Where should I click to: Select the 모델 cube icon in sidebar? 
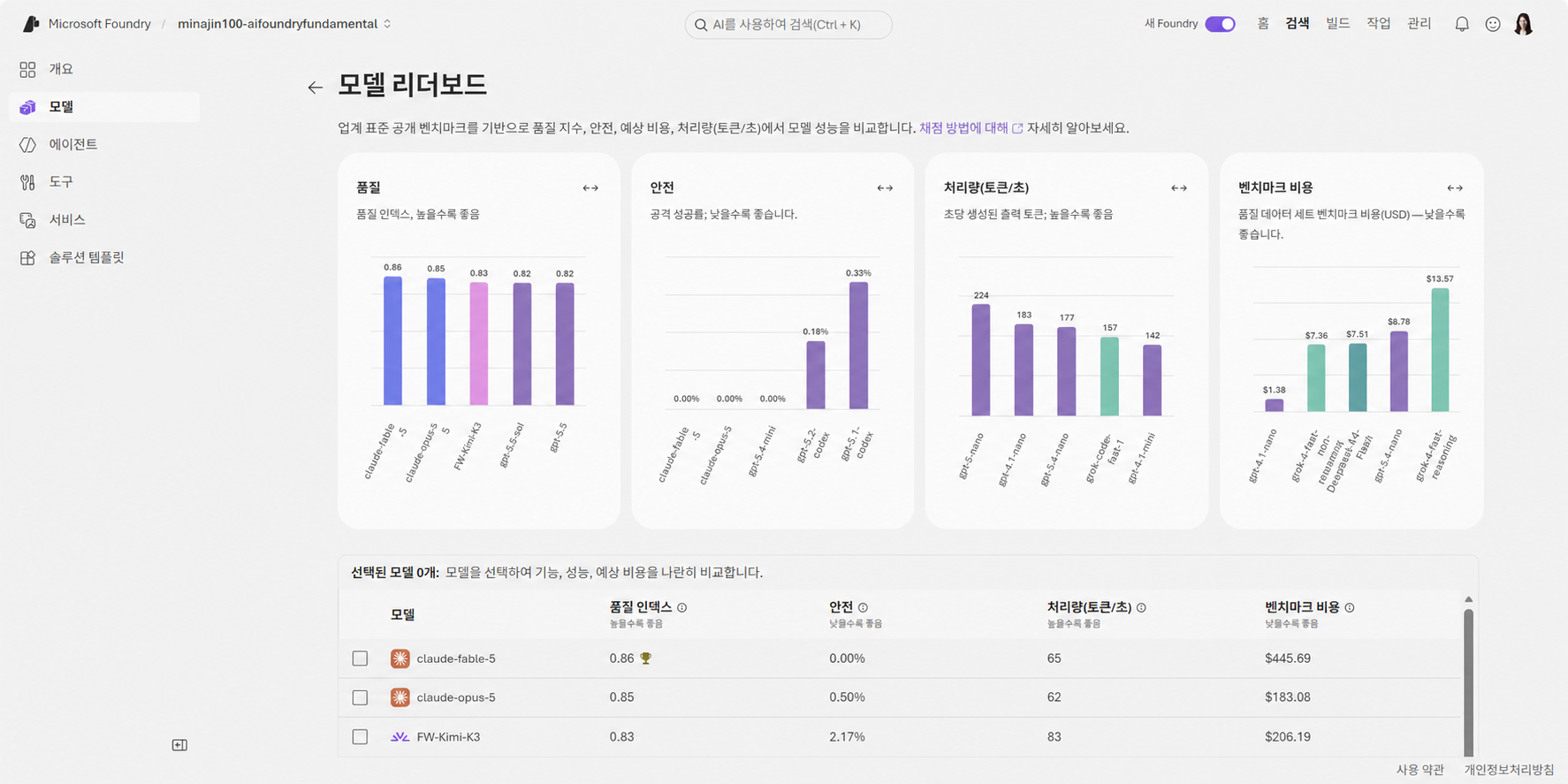(27, 107)
